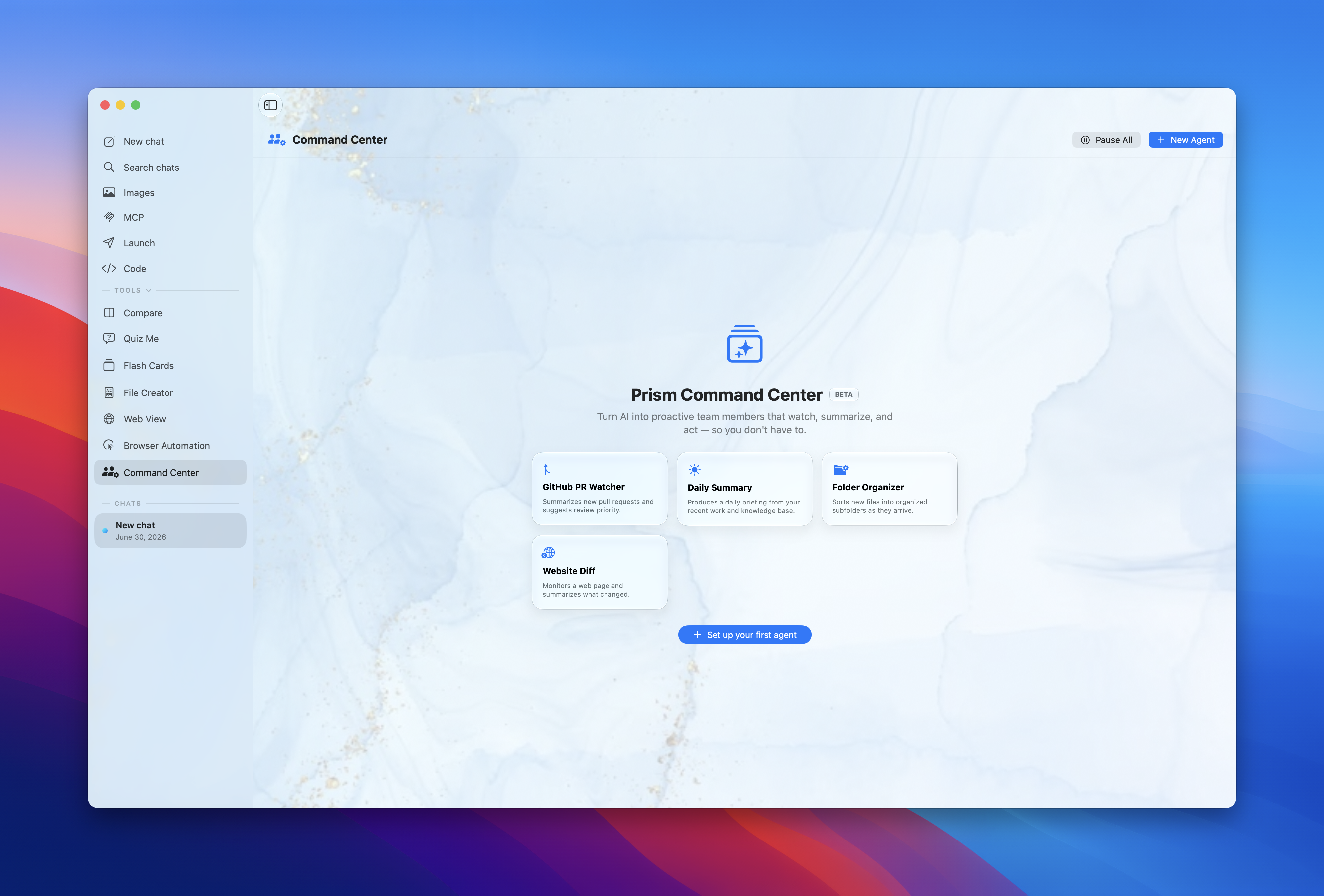Collapse the TOOLS section chevron
1324x896 pixels.
(149, 290)
